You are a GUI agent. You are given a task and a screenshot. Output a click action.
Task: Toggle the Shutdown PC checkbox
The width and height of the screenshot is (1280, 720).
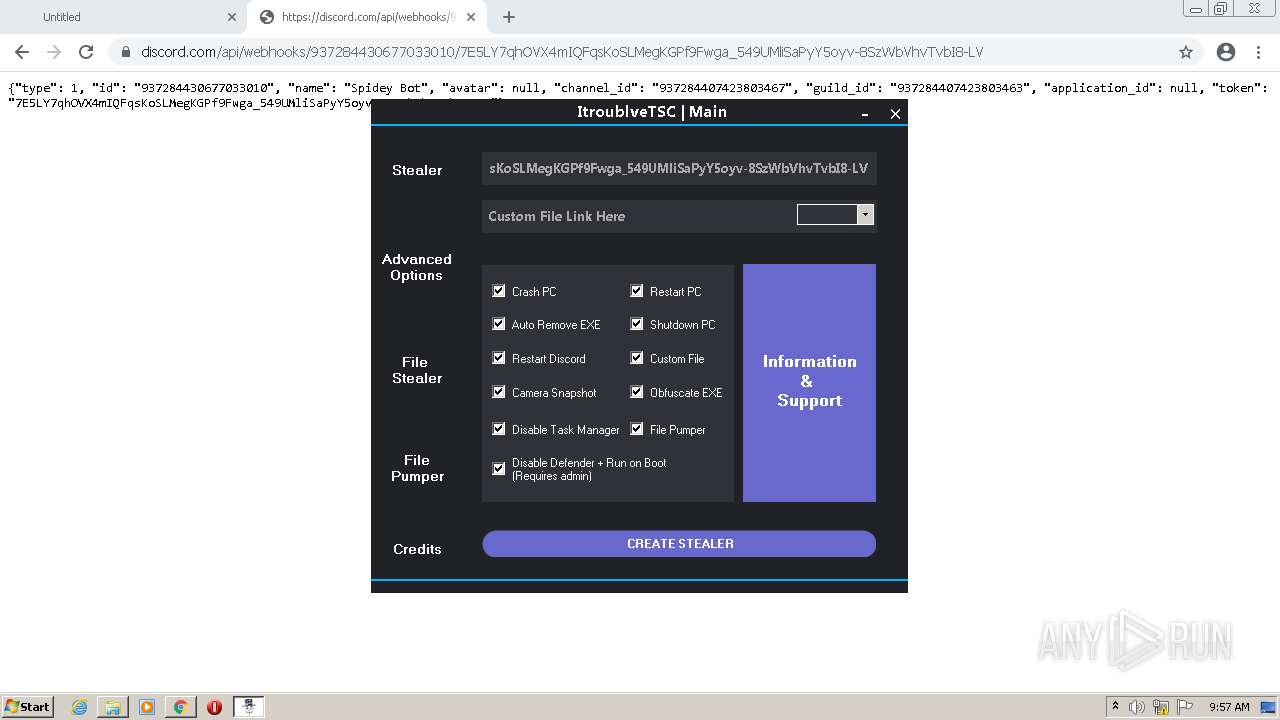coord(636,324)
